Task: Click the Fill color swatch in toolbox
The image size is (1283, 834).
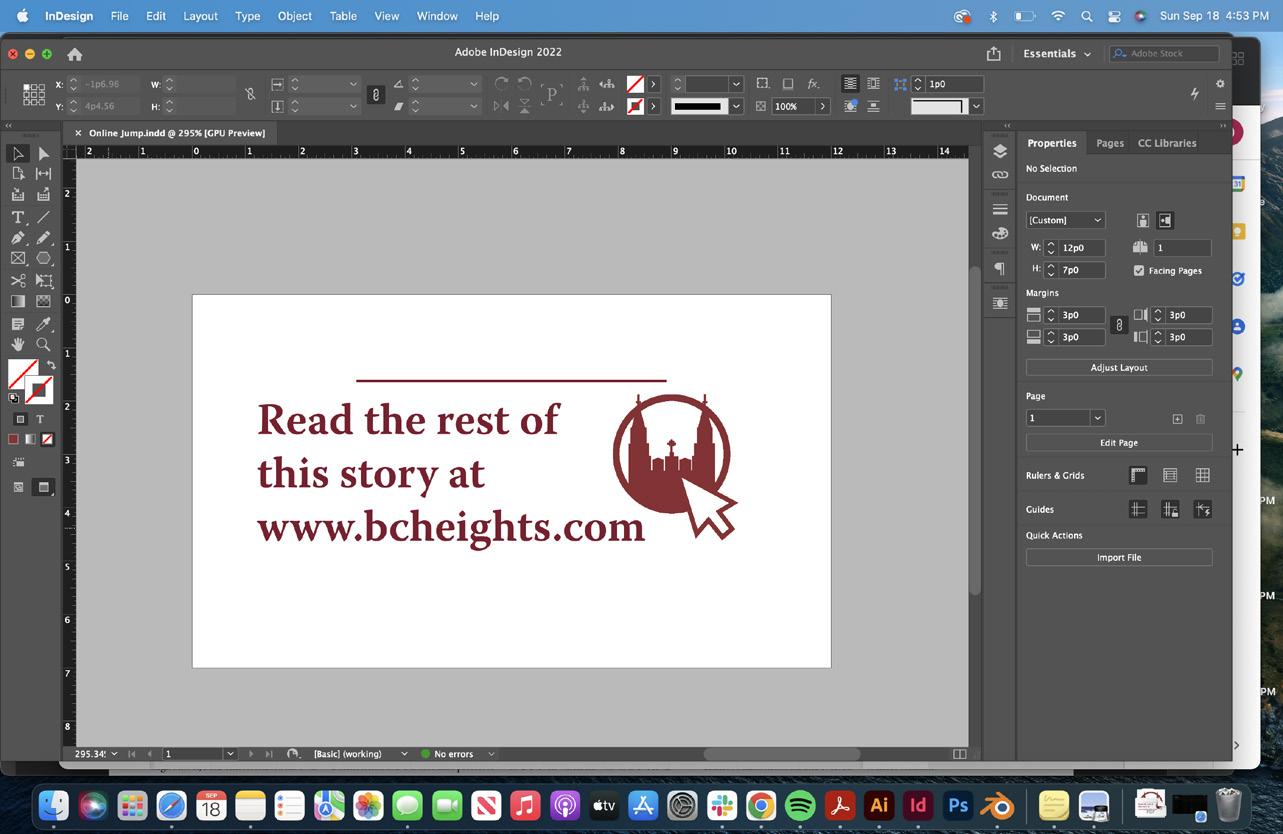Action: pos(22,373)
